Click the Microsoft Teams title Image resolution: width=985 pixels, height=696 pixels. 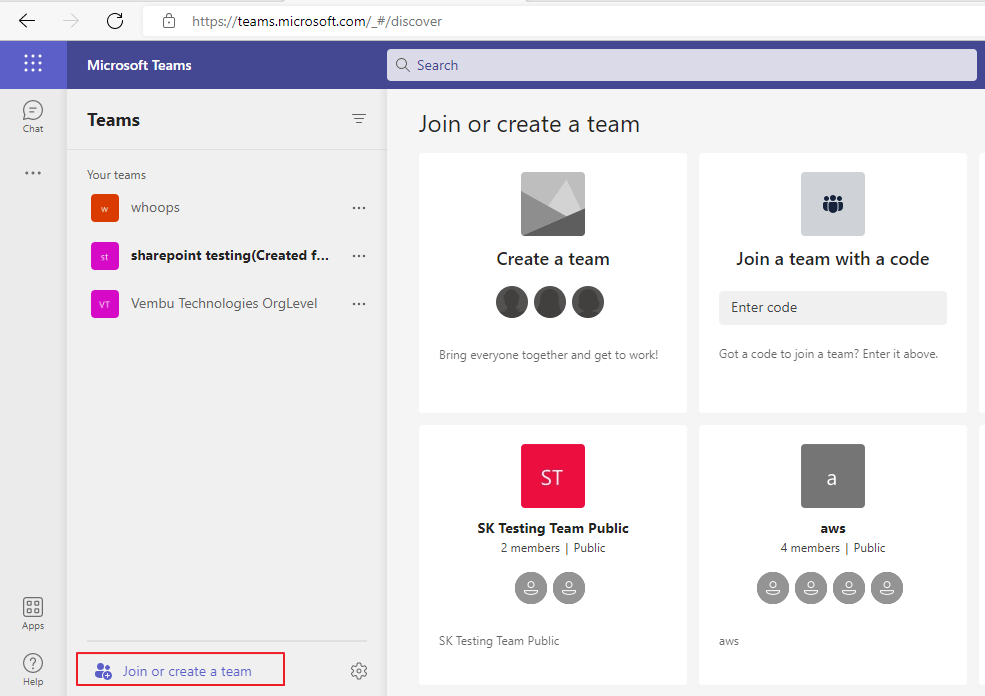pos(139,65)
